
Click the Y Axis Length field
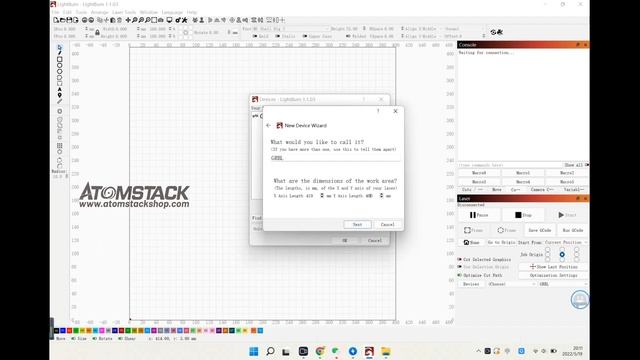371,196
